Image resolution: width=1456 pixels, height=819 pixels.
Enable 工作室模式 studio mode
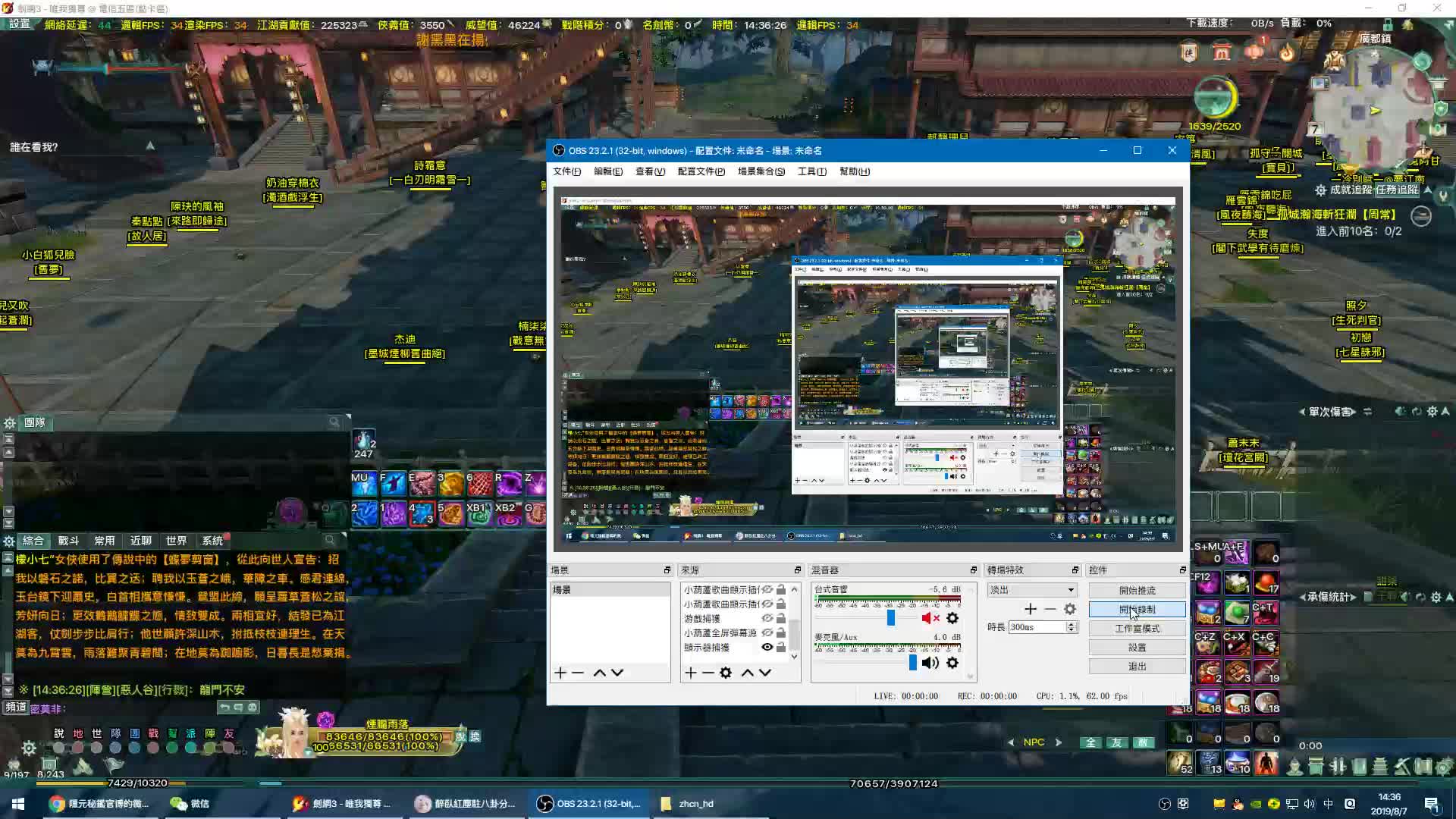[1137, 628]
